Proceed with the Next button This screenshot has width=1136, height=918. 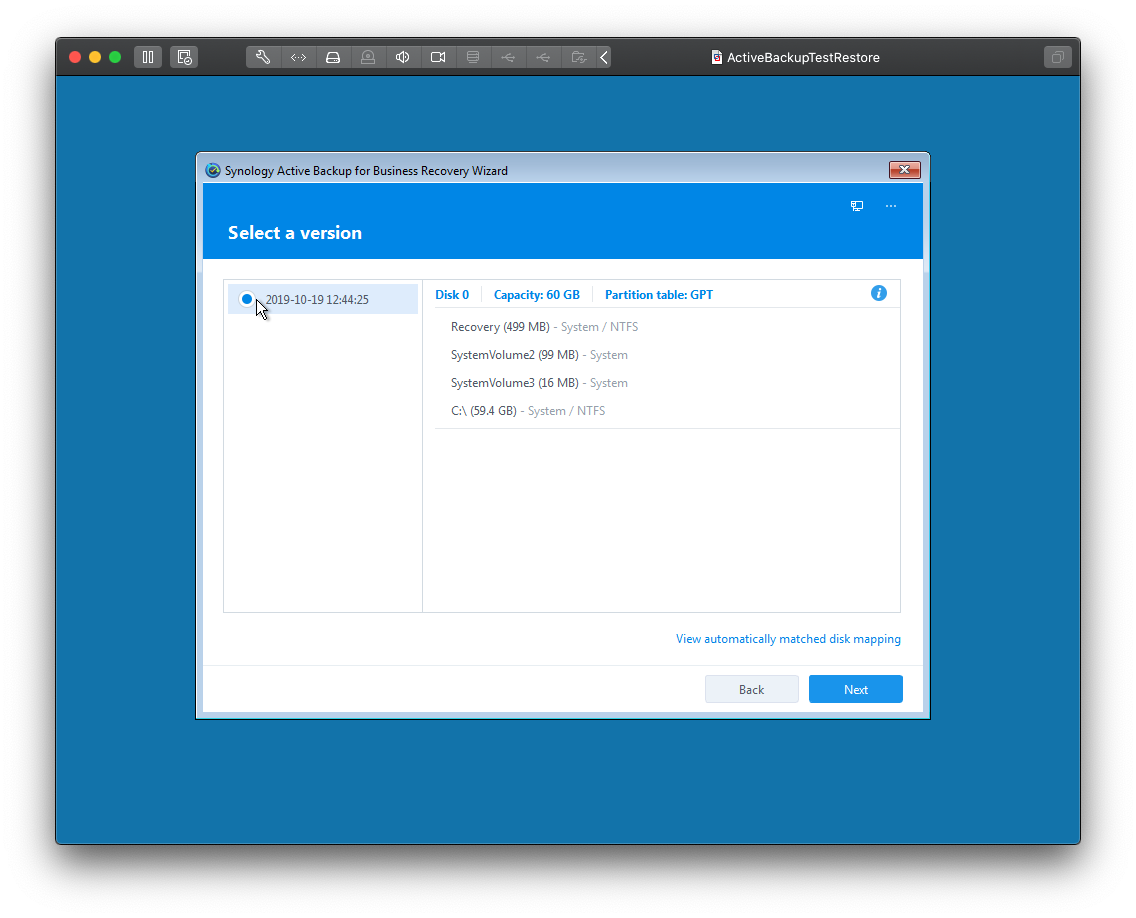[856, 689]
